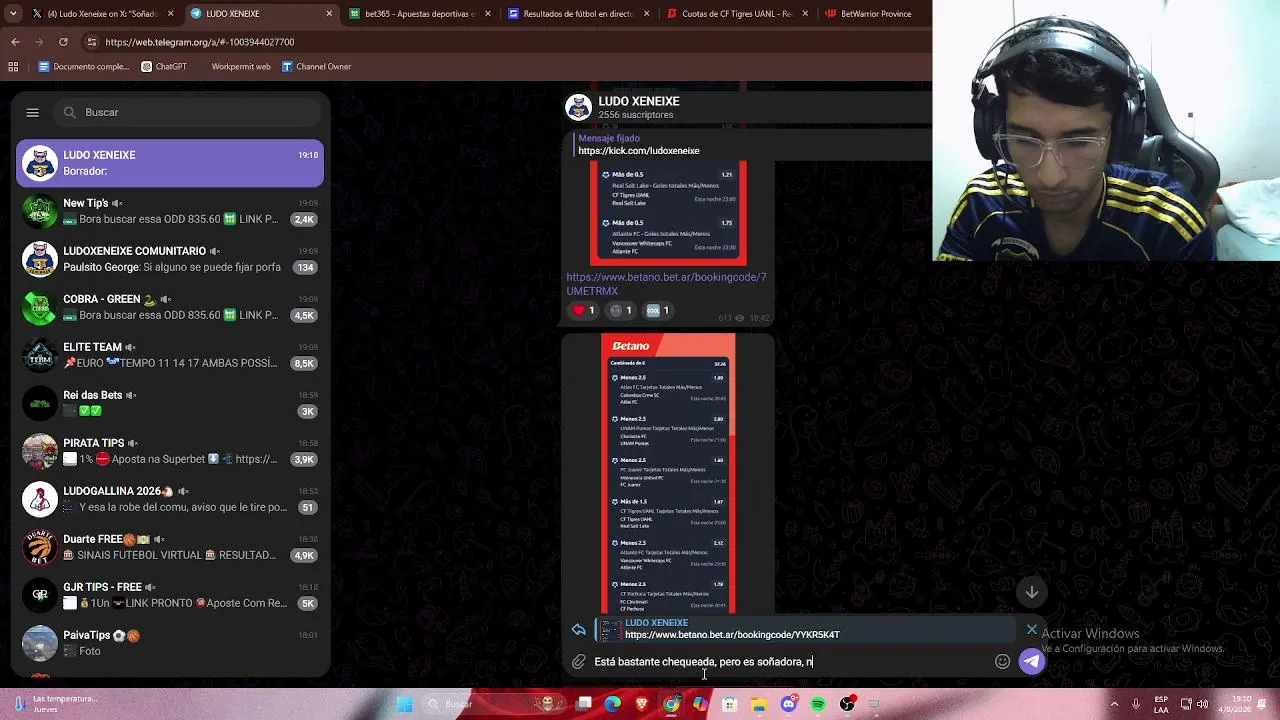Switch to the Resultados de fútbol tab
1280x720 pixels.
(x=577, y=14)
